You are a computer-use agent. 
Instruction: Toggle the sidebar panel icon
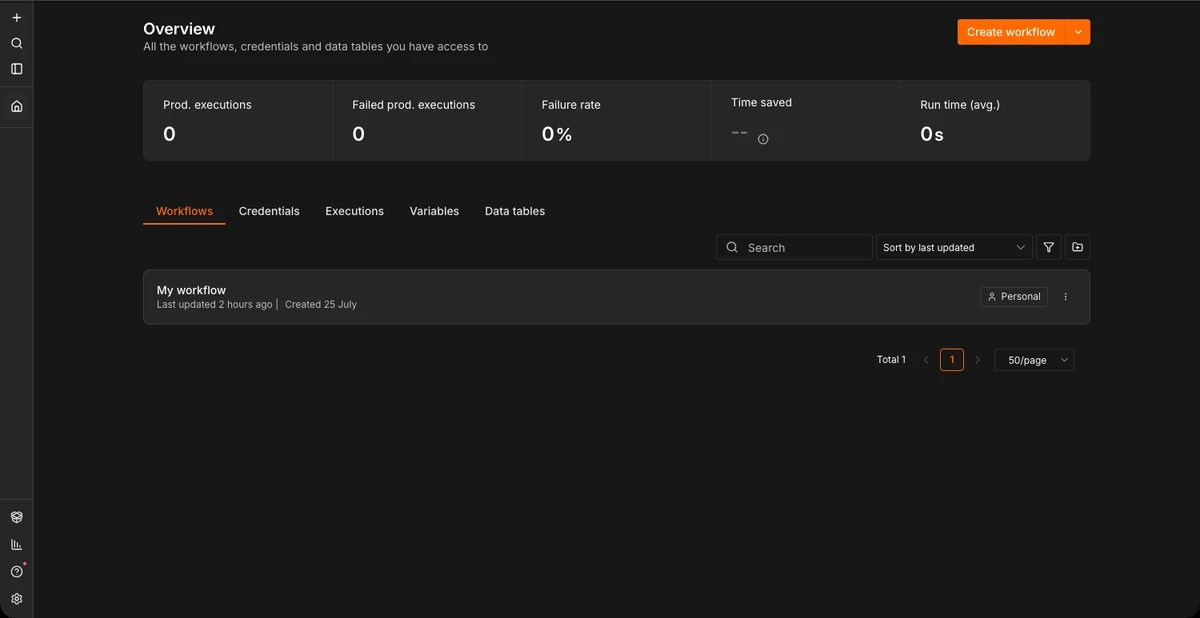click(x=16, y=69)
